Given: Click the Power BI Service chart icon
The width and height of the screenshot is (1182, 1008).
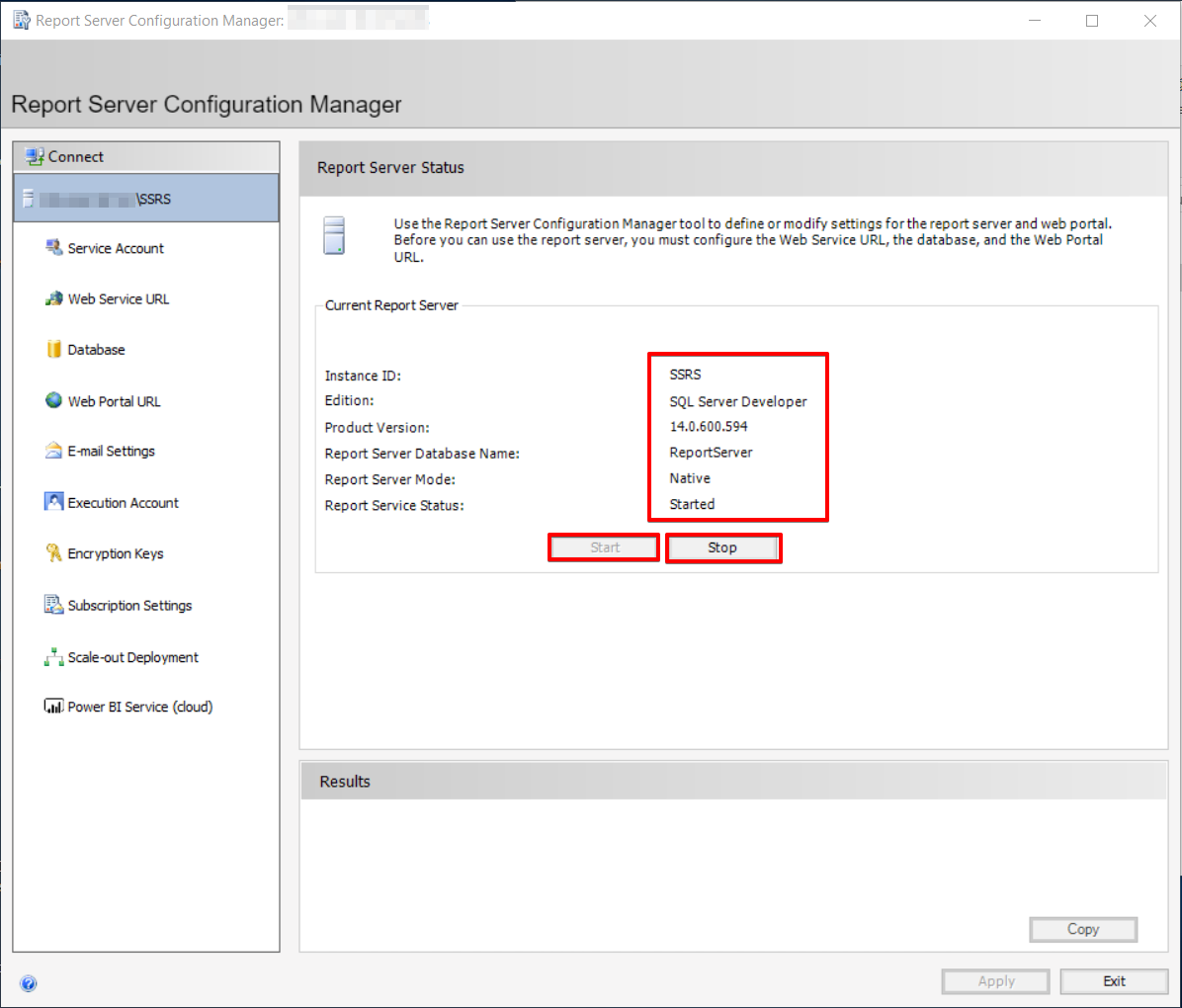Looking at the screenshot, I should pyautogui.click(x=53, y=707).
